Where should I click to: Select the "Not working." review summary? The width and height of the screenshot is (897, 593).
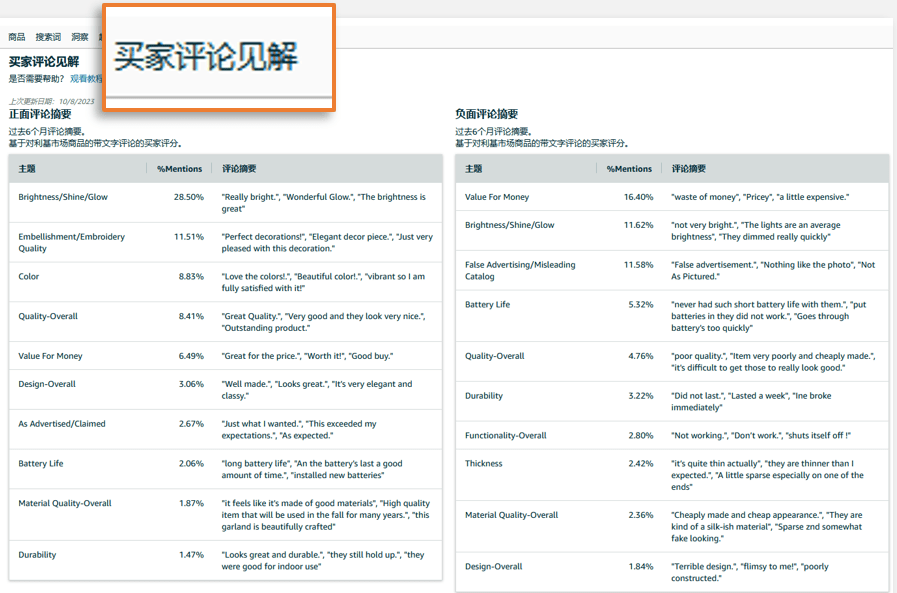[761, 435]
